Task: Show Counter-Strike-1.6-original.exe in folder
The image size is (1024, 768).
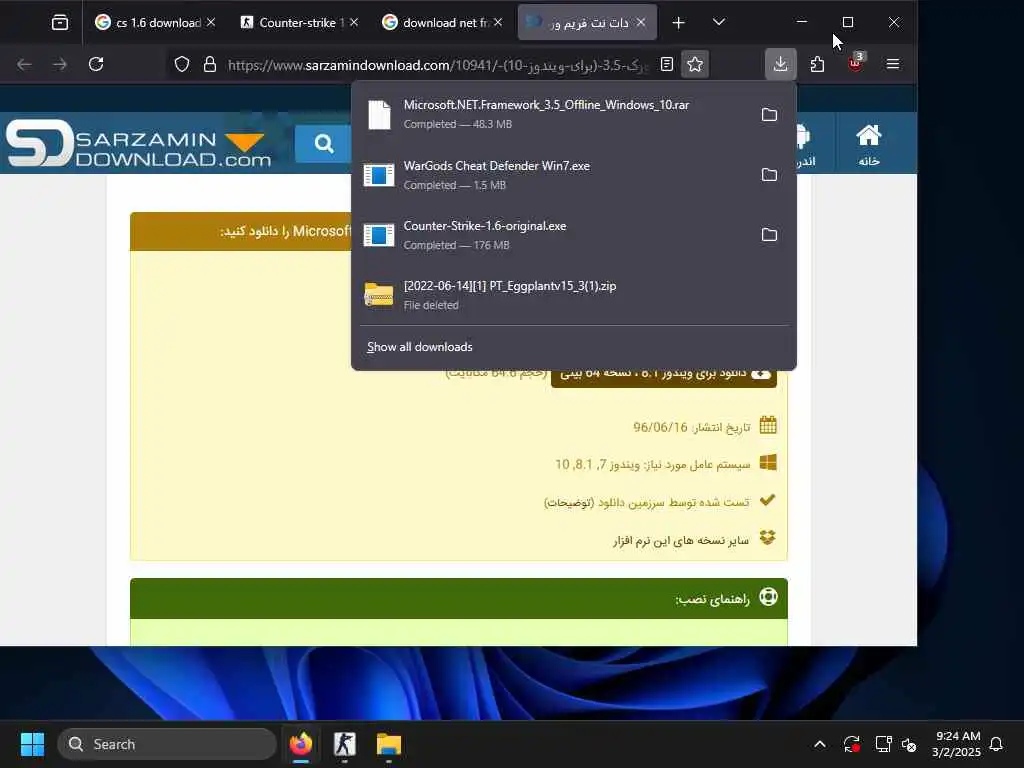Action: (769, 235)
